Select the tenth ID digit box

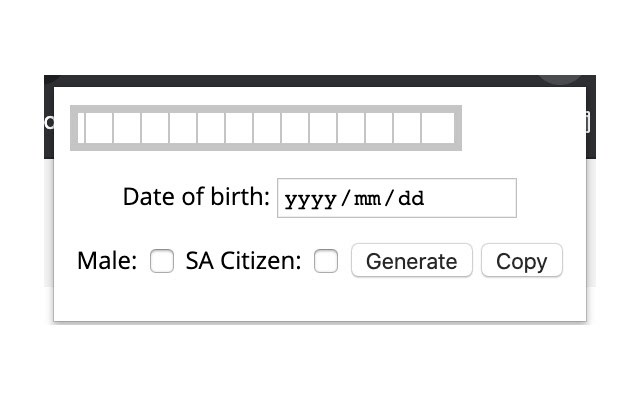pyautogui.click(x=351, y=128)
